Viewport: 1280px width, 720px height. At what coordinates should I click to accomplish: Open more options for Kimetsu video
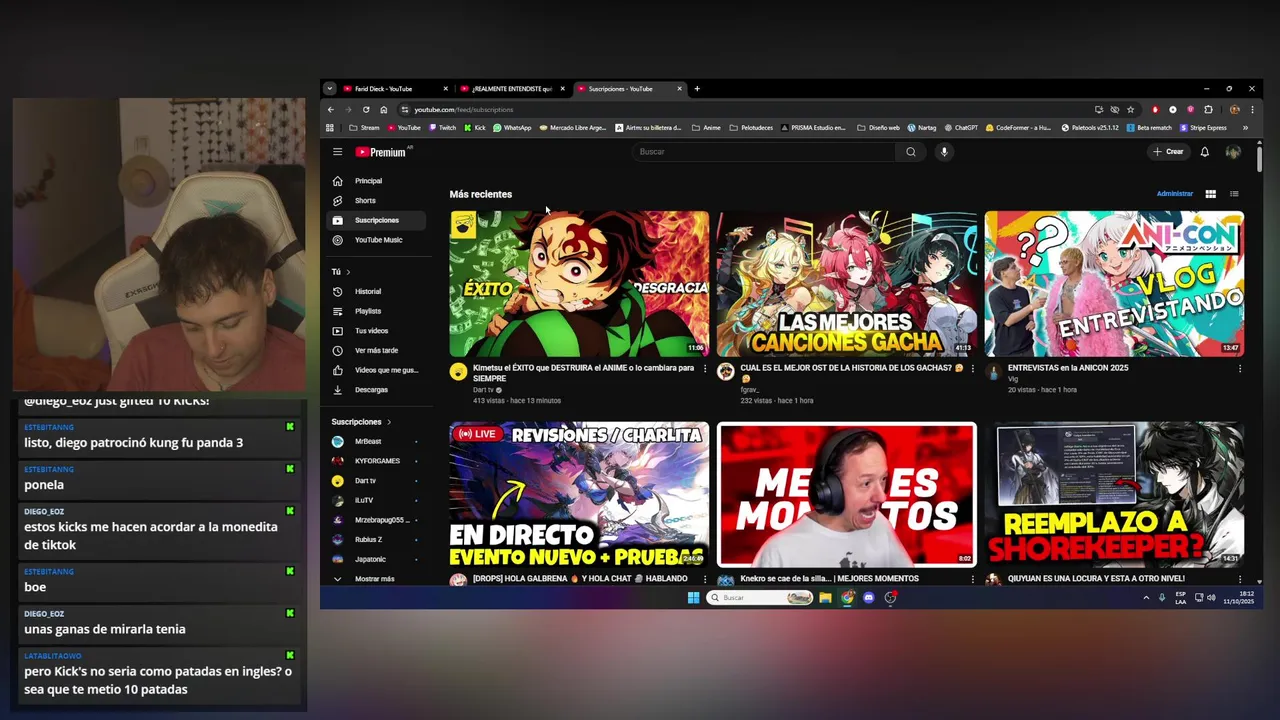pyautogui.click(x=705, y=369)
